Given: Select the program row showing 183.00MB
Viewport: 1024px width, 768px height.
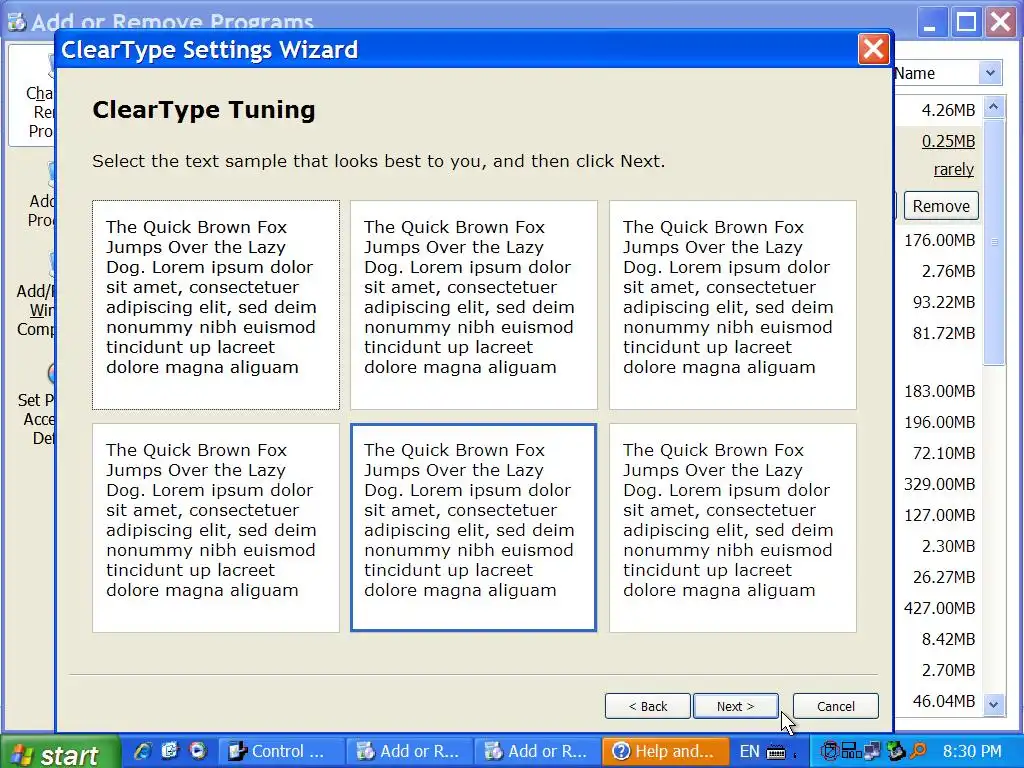Looking at the screenshot, I should [939, 391].
